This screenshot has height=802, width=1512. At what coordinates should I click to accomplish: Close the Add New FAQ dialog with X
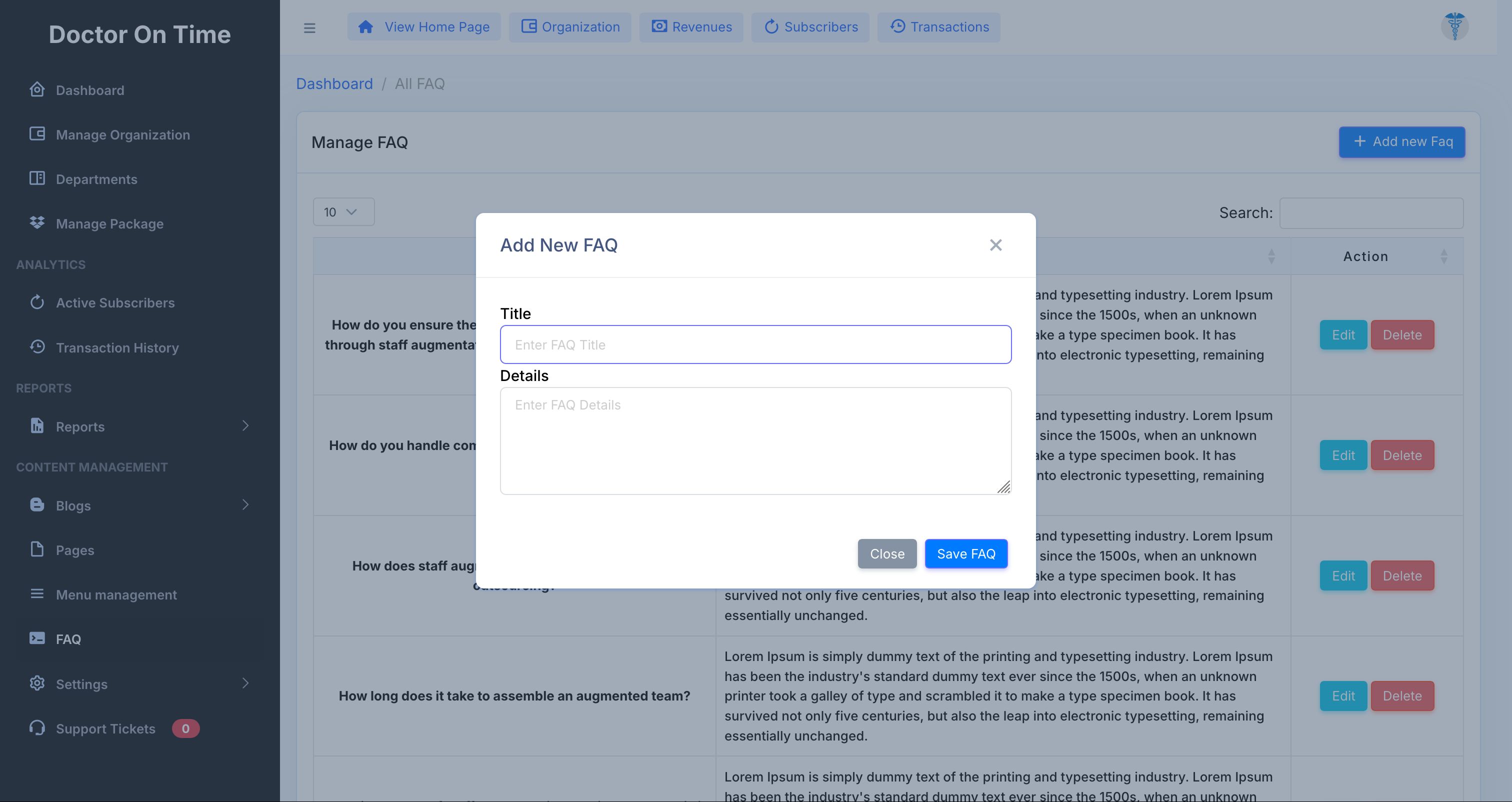point(995,245)
